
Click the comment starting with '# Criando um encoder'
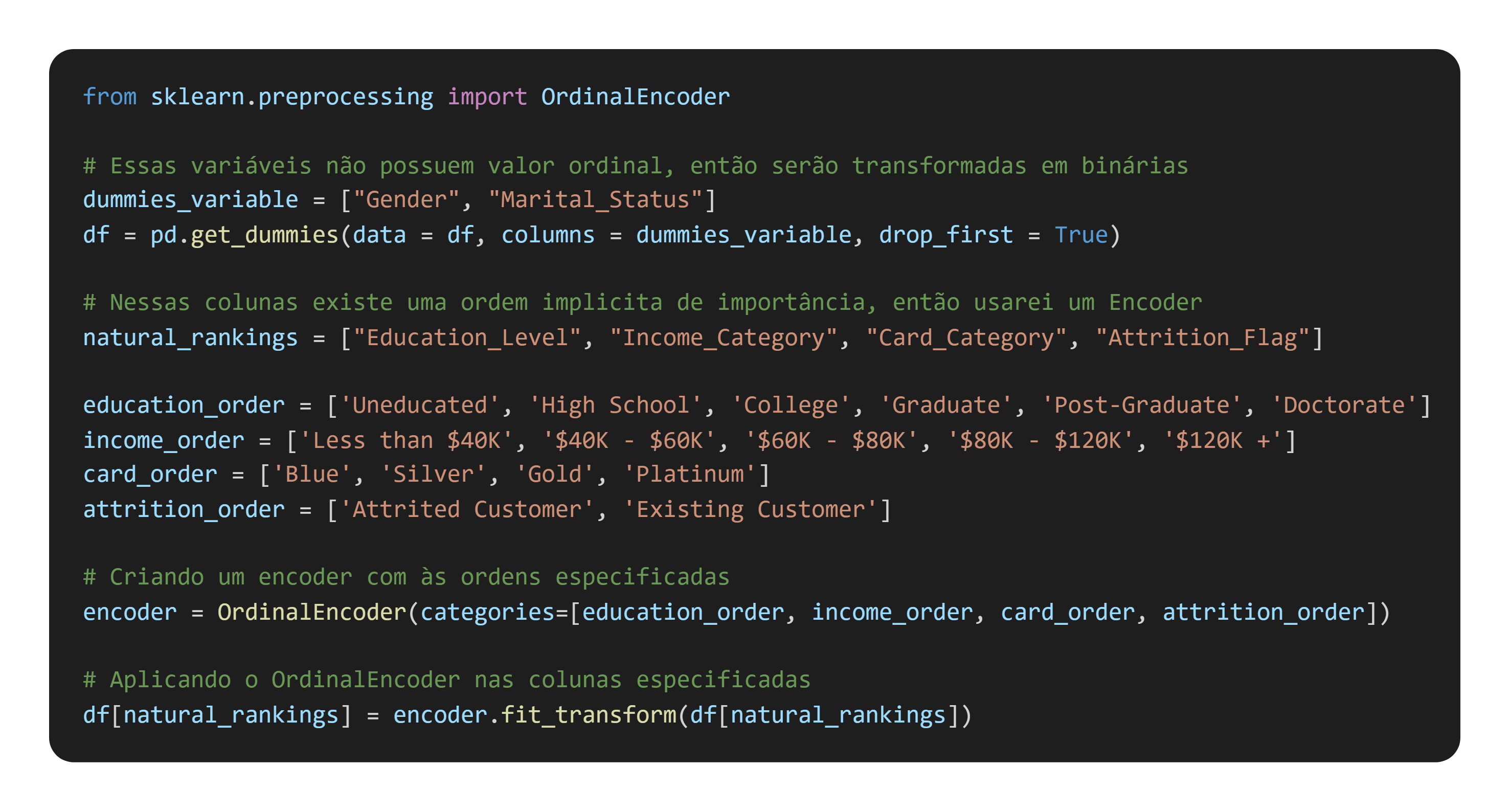[406, 577]
